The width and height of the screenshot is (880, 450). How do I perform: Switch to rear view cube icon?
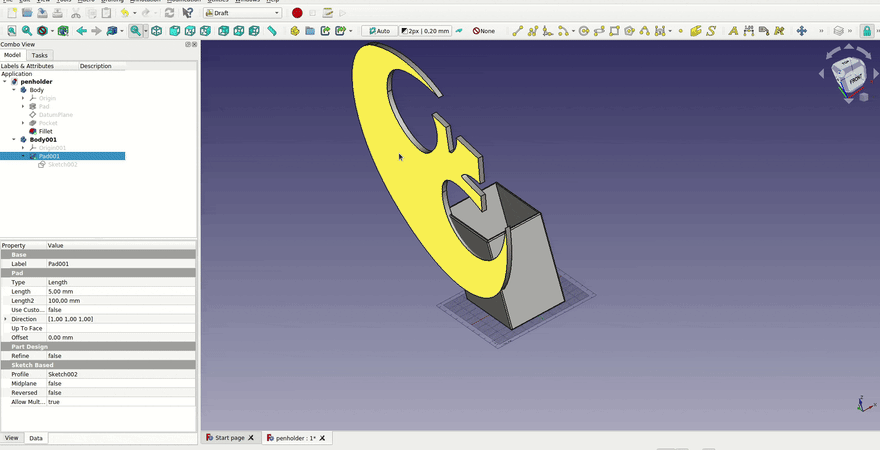(x=223, y=31)
